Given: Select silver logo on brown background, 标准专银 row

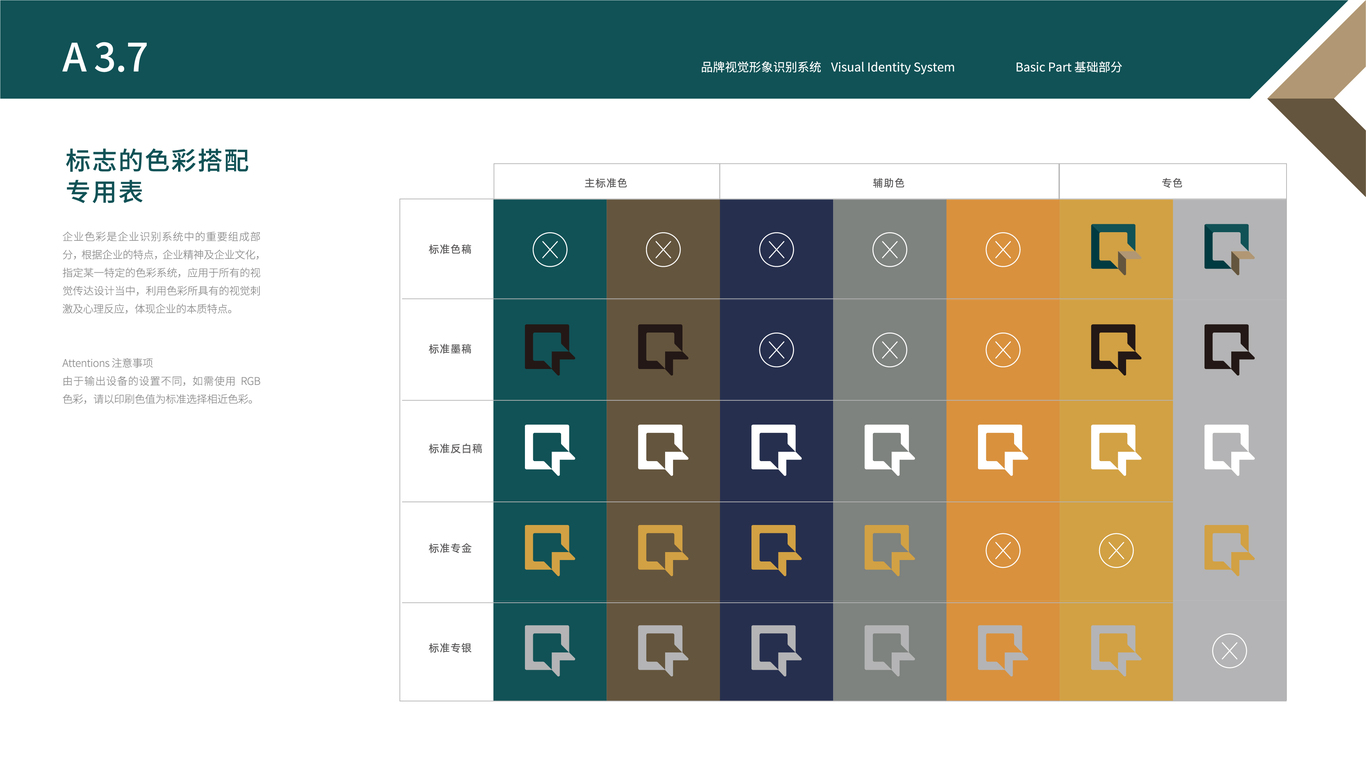Looking at the screenshot, I should pyautogui.click(x=663, y=649).
